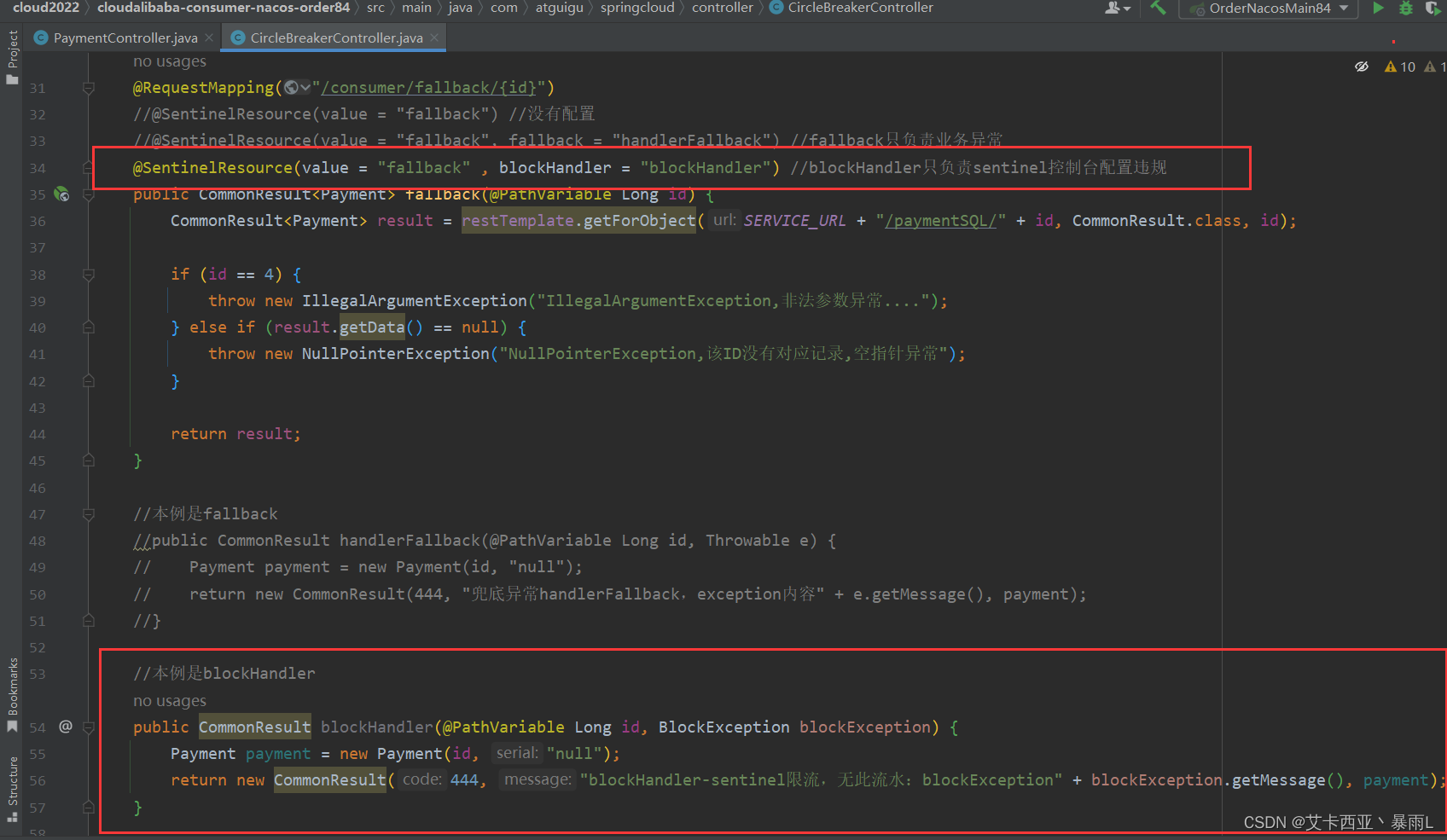This screenshot has height=840, width=1447.
Task: Toggle the reader mode crossed-eye icon
Action: 1362,67
